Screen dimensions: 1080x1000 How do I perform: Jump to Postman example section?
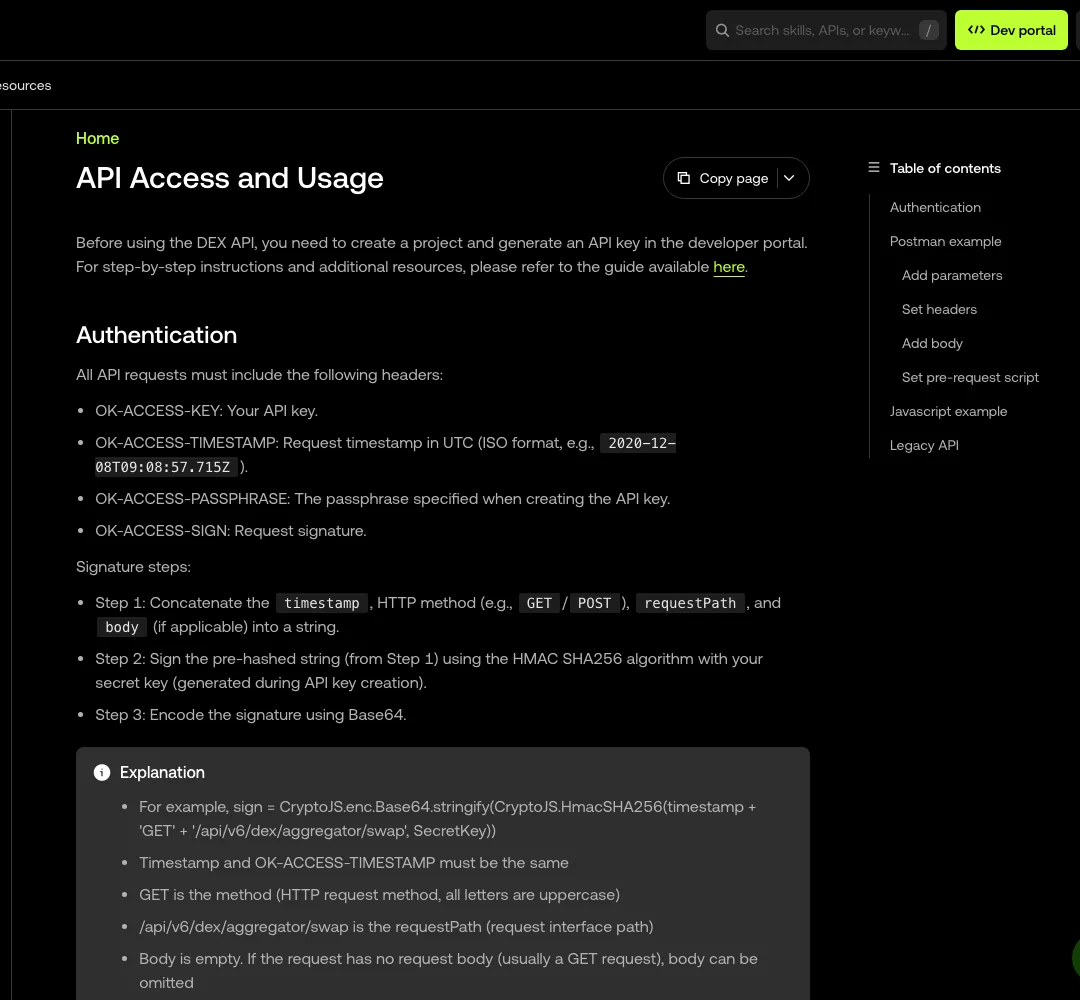pos(945,242)
